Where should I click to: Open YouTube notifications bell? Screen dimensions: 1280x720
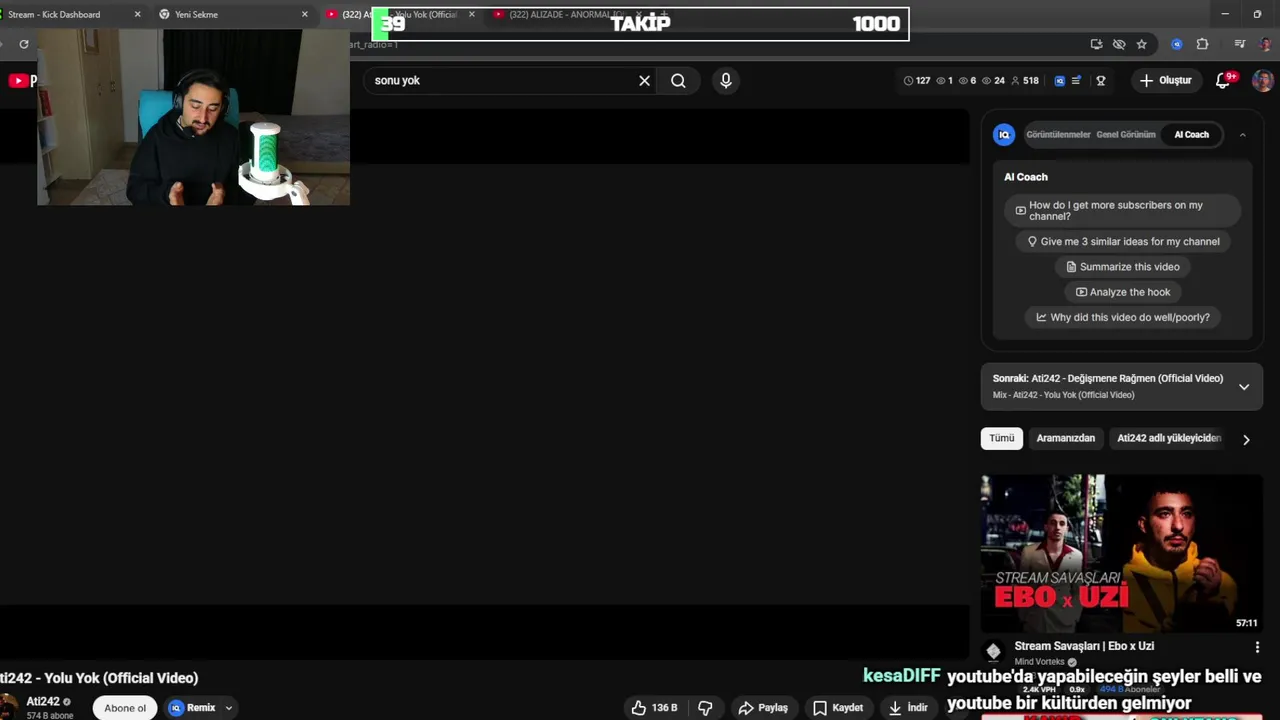pos(1223,81)
